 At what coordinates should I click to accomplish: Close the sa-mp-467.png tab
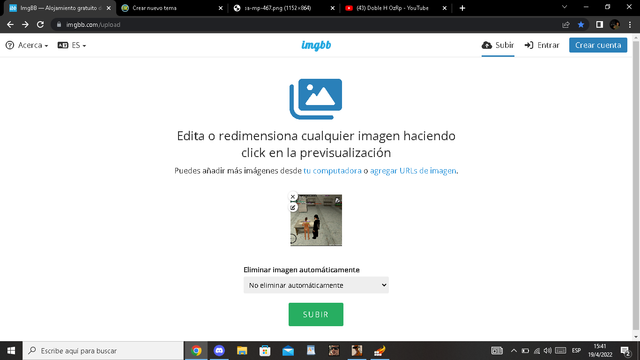click(333, 8)
